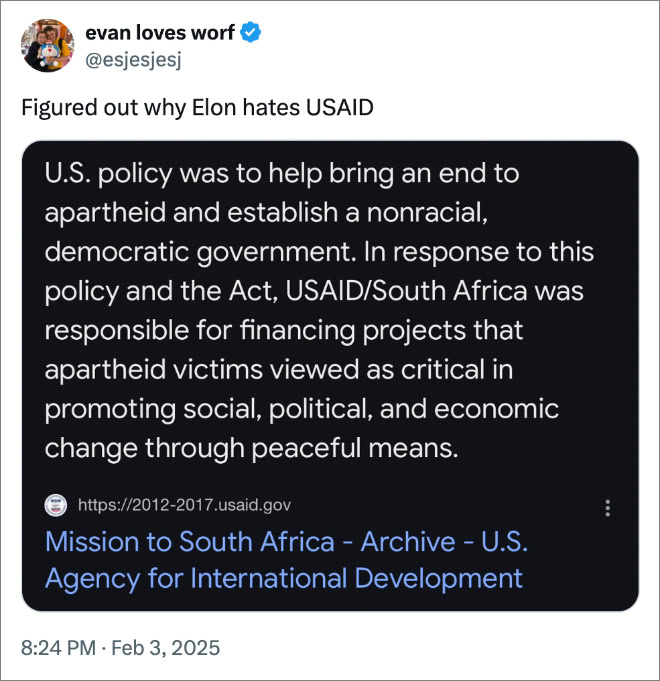Click the https://2012-2017.usaid.gov URL

185,505
